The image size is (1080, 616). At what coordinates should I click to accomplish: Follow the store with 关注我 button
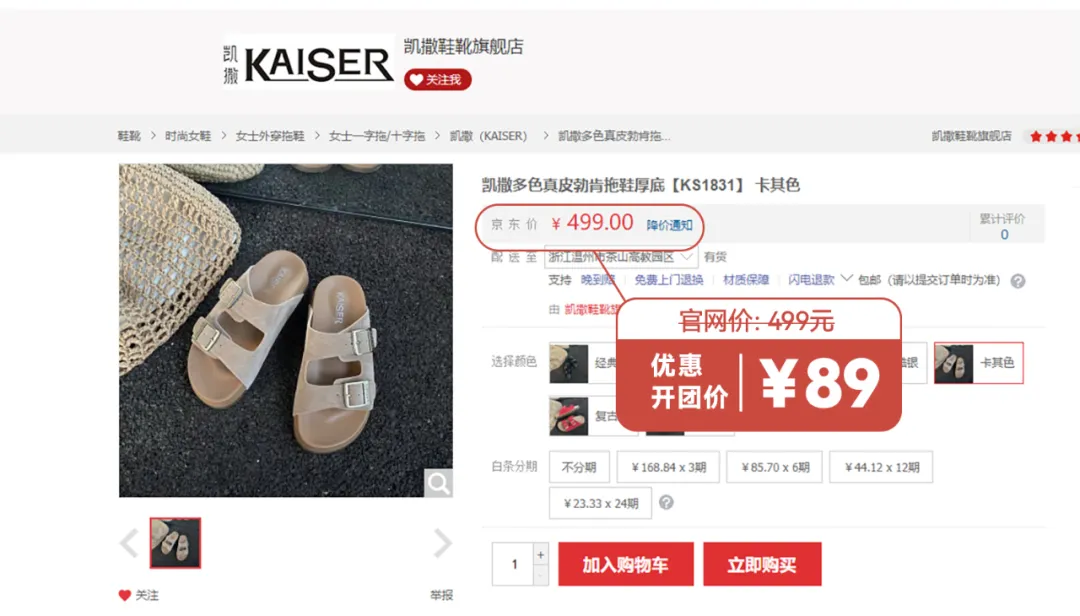click(437, 80)
